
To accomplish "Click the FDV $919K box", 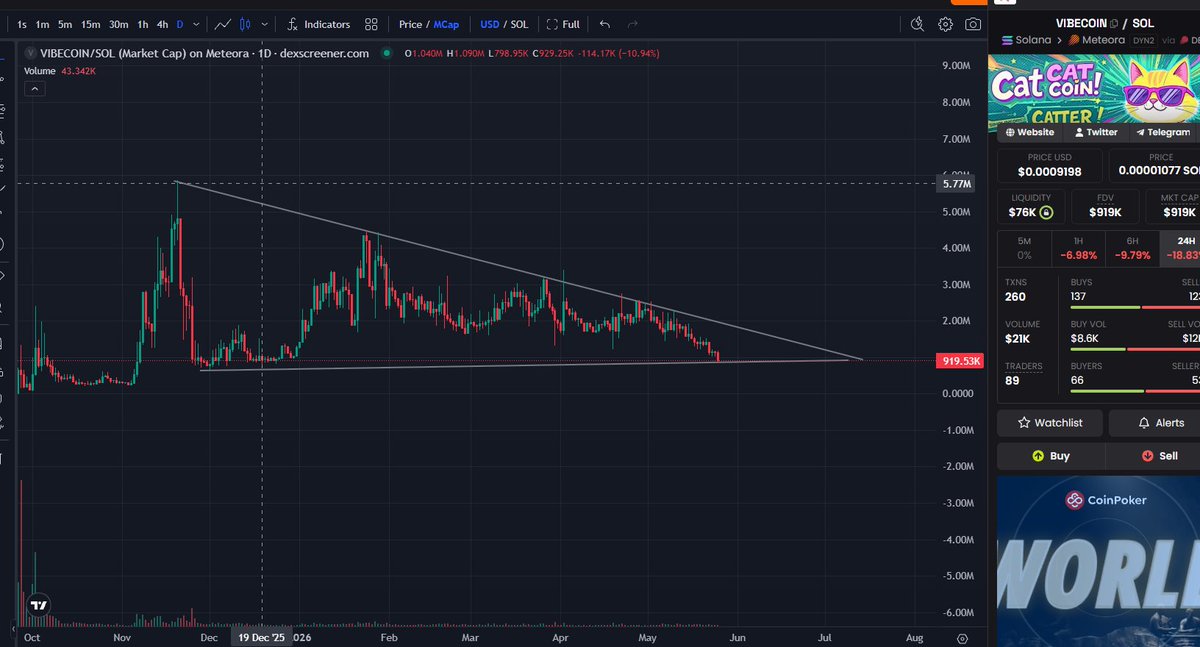I will click(1105, 206).
